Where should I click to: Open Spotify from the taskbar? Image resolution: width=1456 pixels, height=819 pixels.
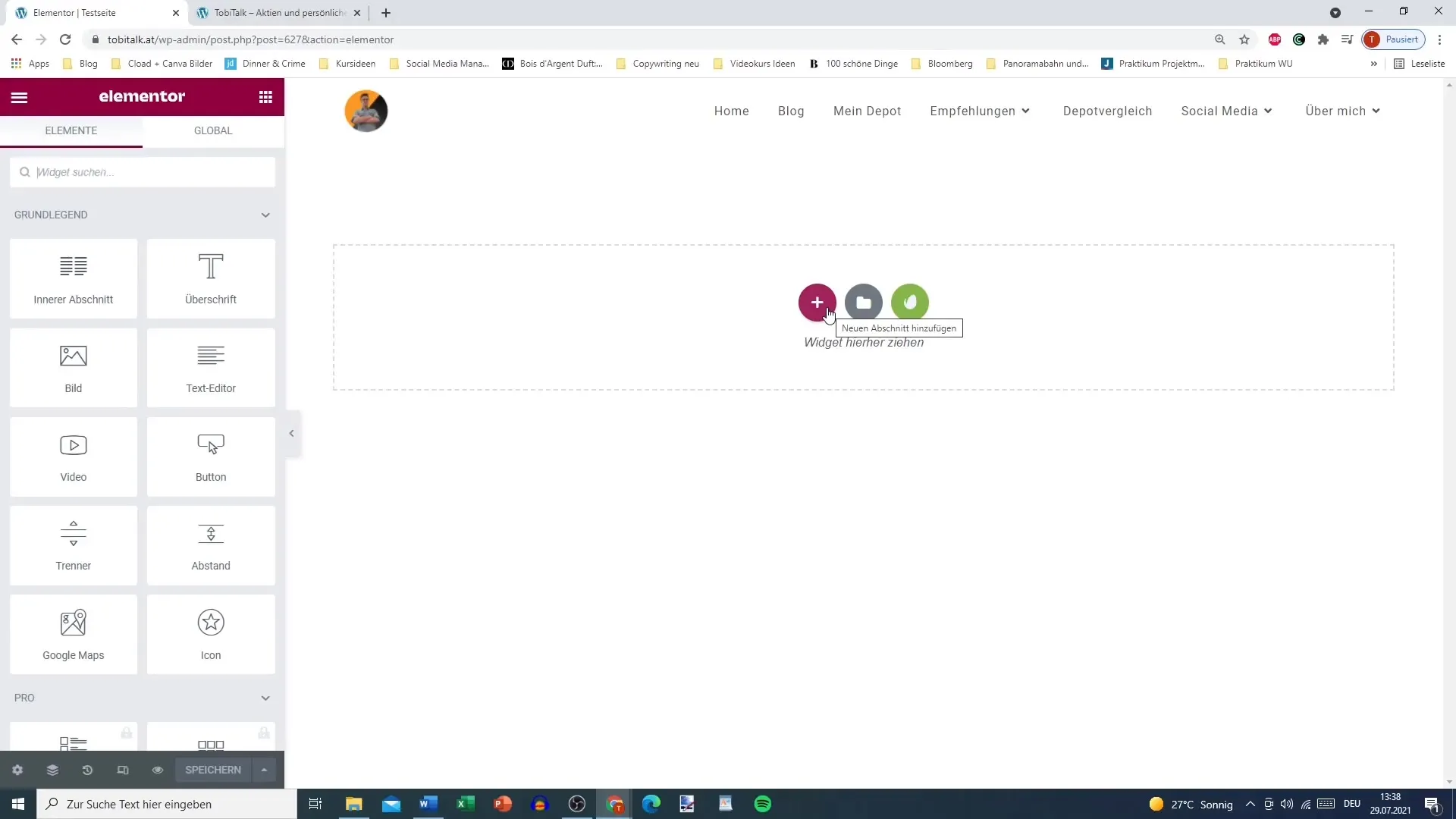pyautogui.click(x=762, y=804)
